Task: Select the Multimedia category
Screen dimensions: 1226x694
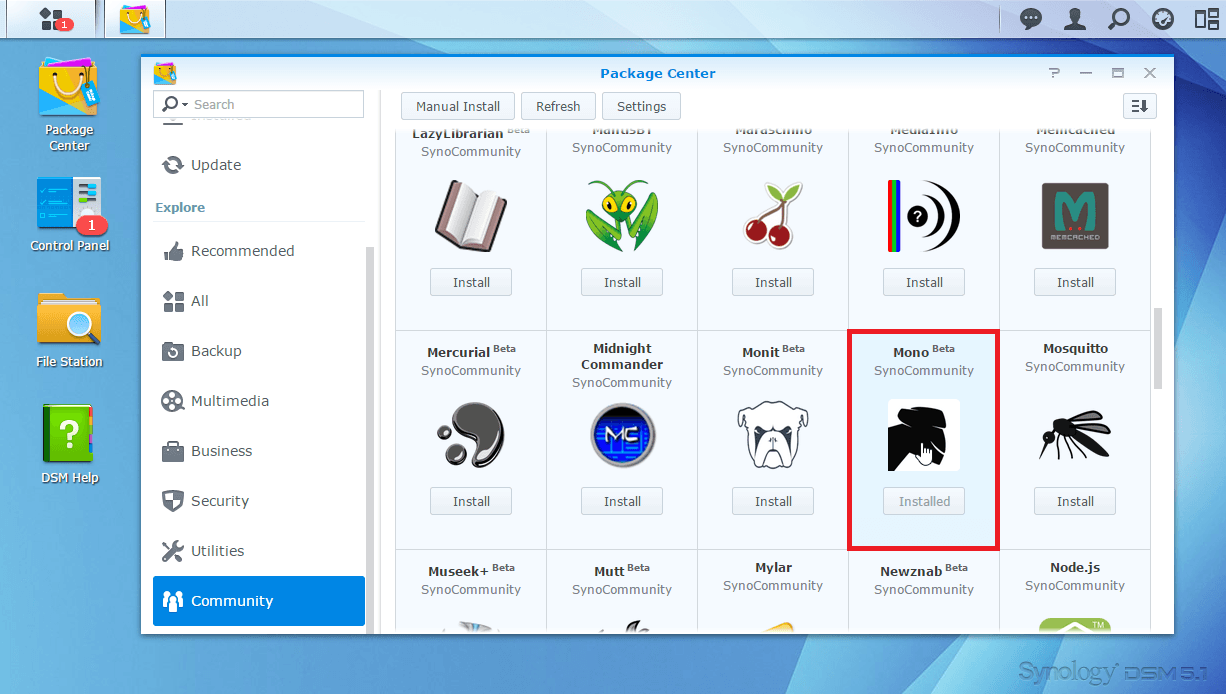Action: (x=229, y=401)
